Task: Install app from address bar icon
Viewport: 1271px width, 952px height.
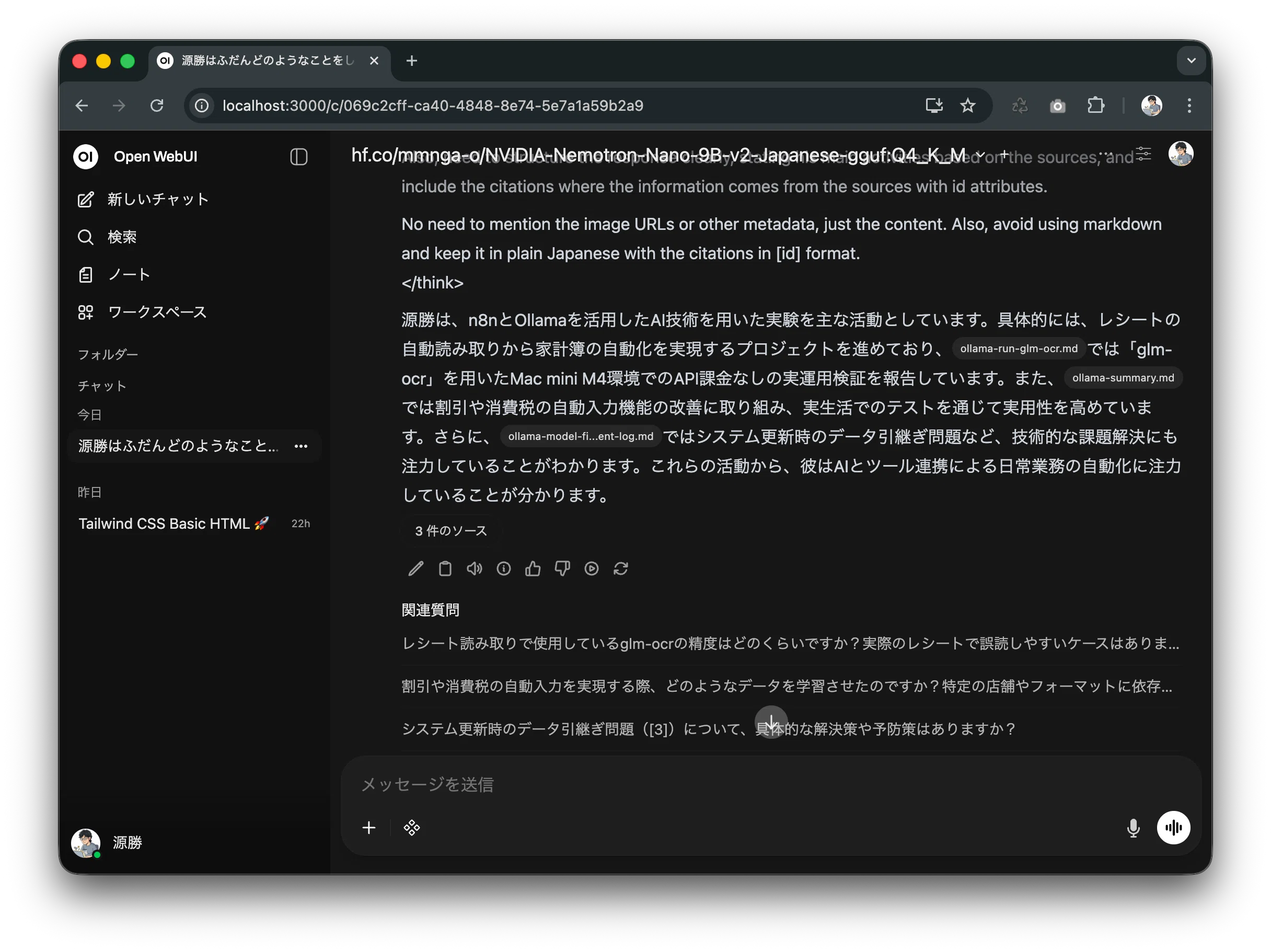Action: click(934, 106)
